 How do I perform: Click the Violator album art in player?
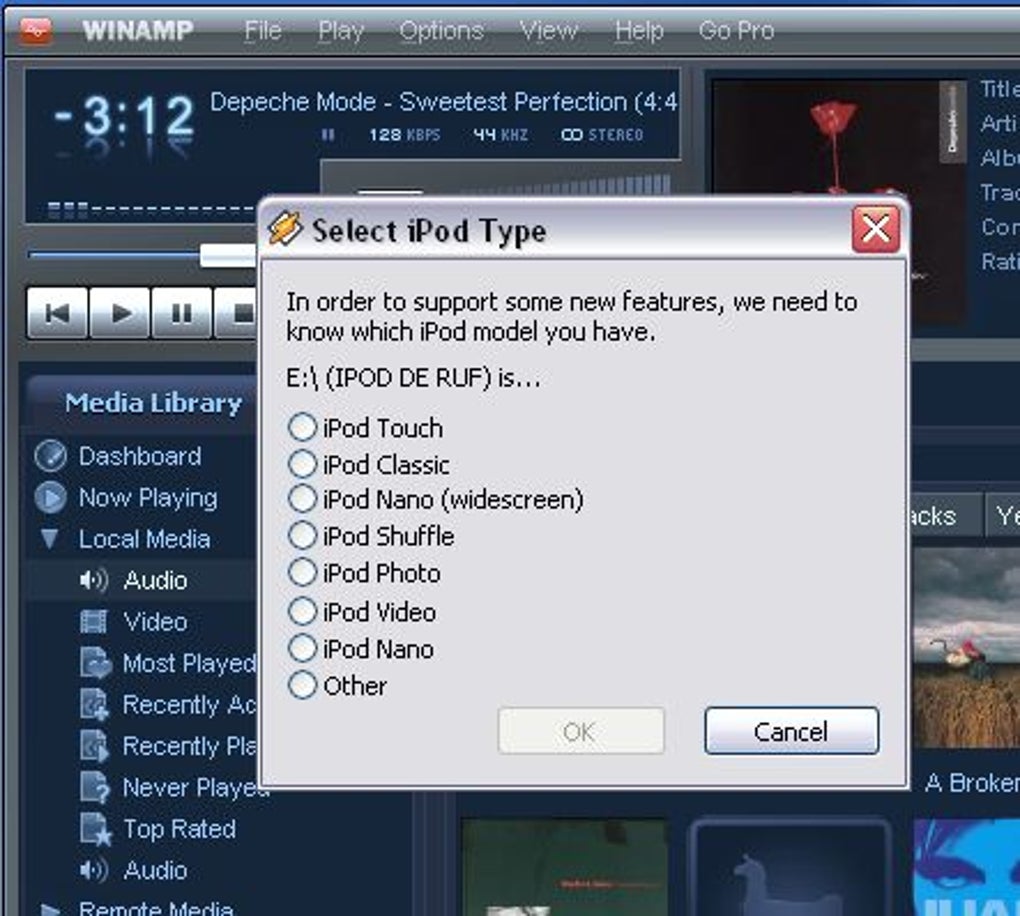pyautogui.click(x=839, y=202)
